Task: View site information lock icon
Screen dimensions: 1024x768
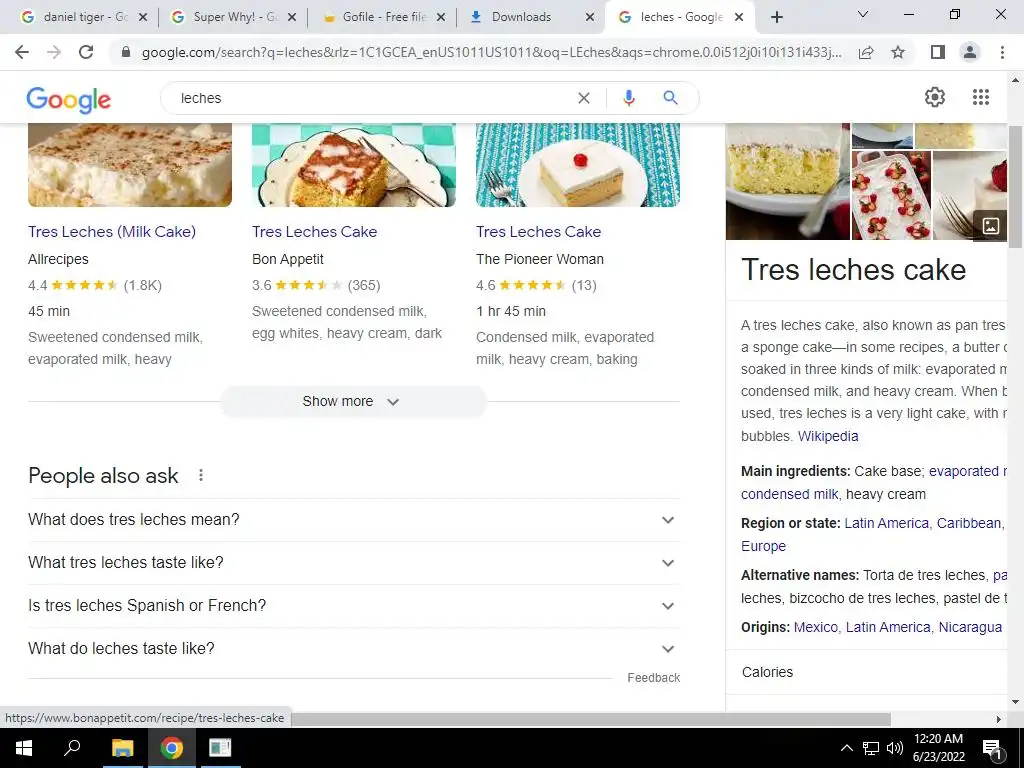Action: pyautogui.click(x=126, y=52)
